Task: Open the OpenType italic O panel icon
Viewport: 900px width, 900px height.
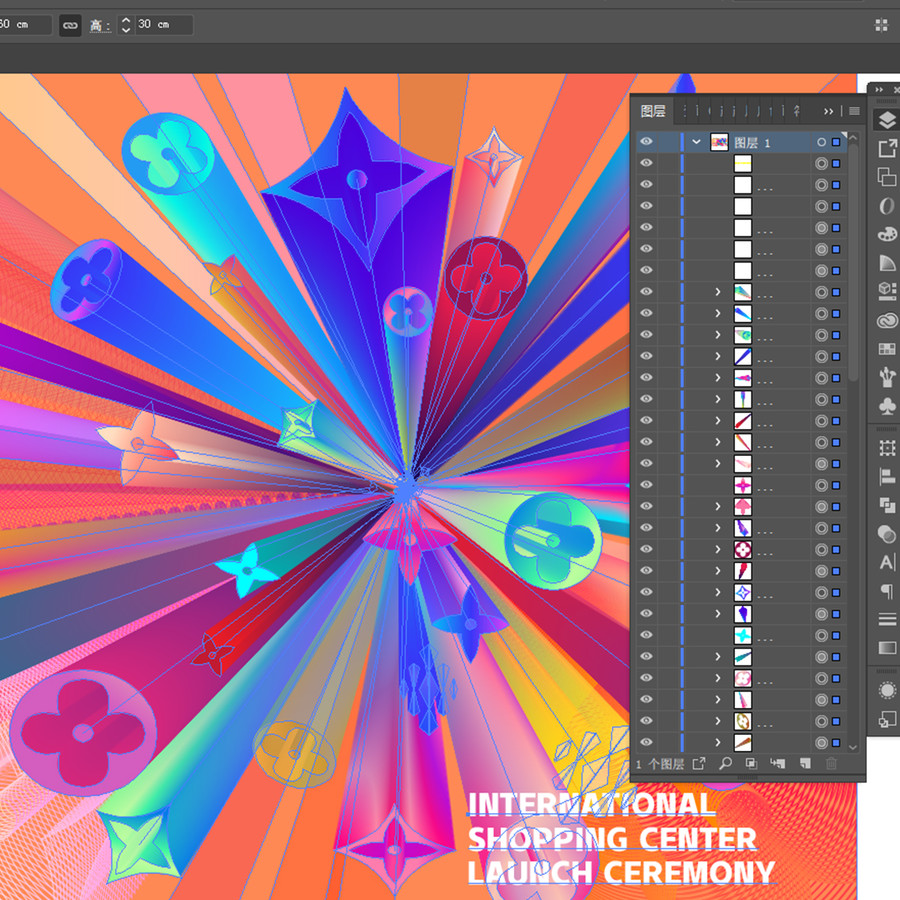Action: (x=887, y=205)
